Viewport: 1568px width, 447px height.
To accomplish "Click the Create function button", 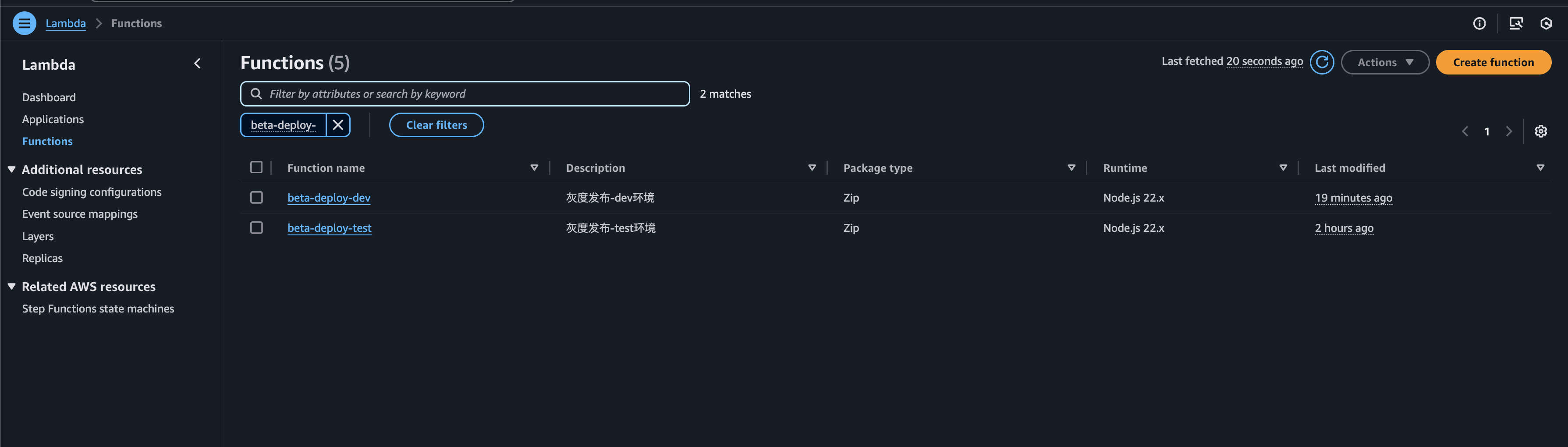I will (1493, 62).
